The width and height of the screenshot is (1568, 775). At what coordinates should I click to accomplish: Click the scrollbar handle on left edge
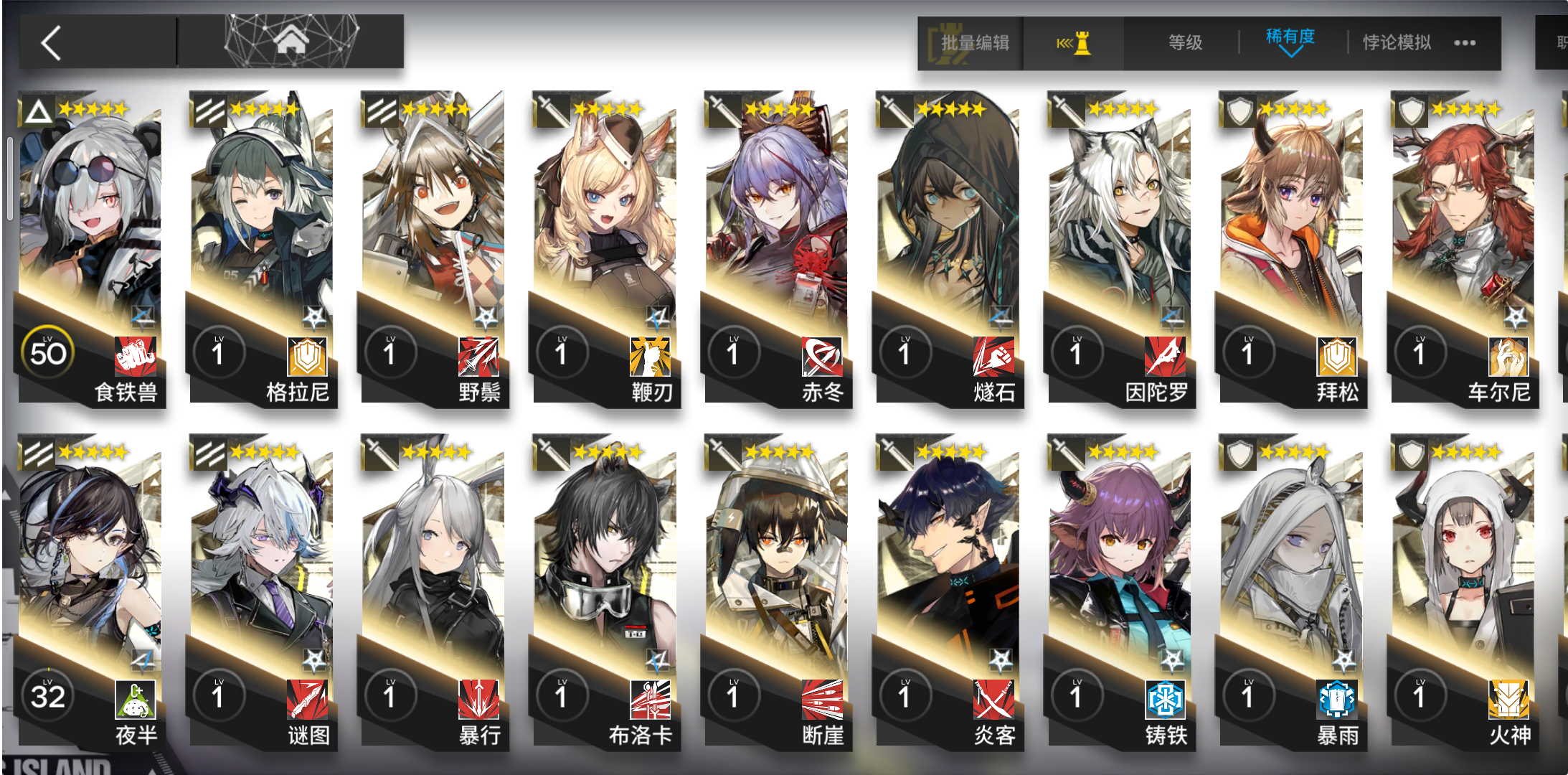(x=10, y=178)
